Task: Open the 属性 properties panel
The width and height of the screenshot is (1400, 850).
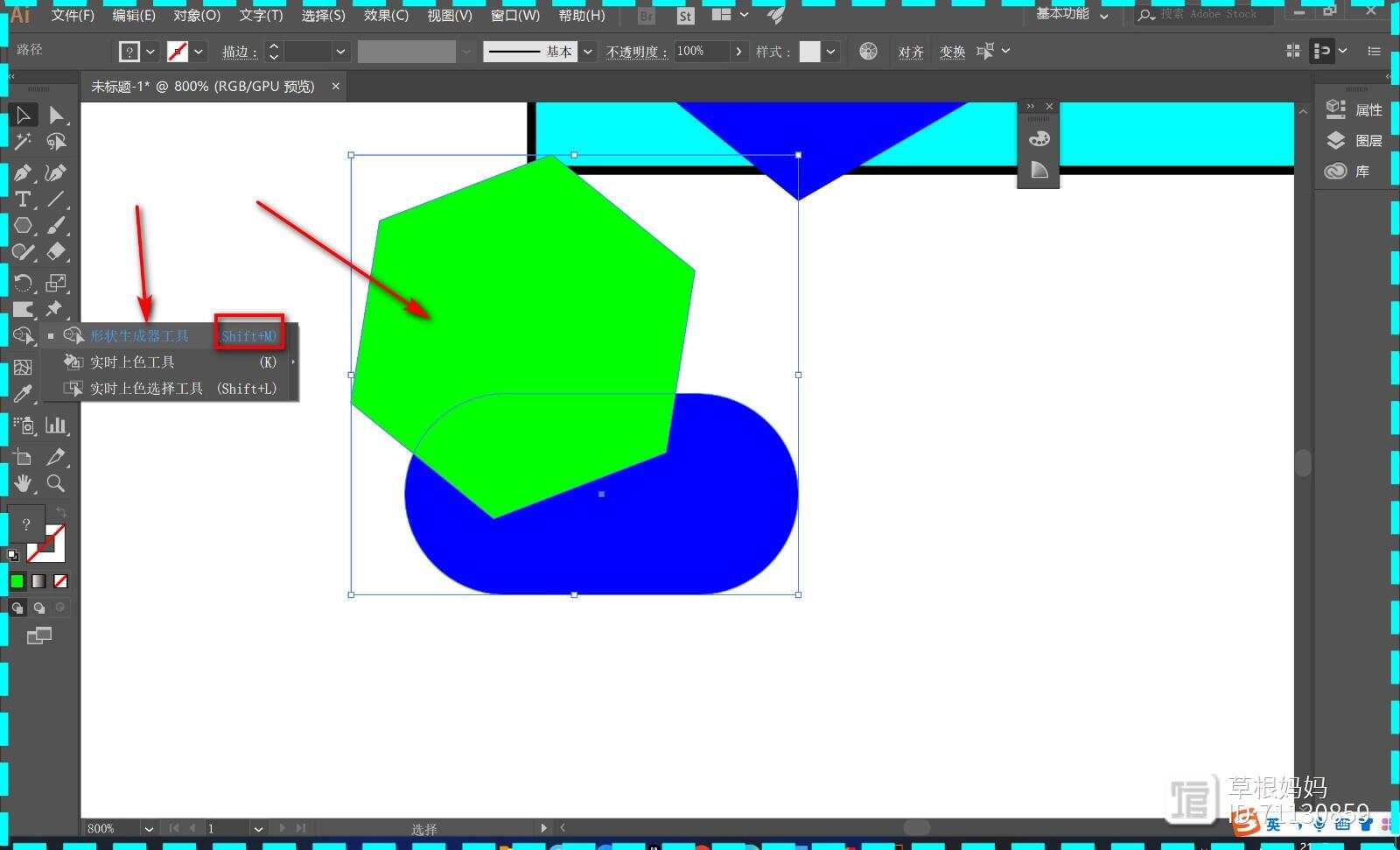Action: pyautogui.click(x=1354, y=109)
